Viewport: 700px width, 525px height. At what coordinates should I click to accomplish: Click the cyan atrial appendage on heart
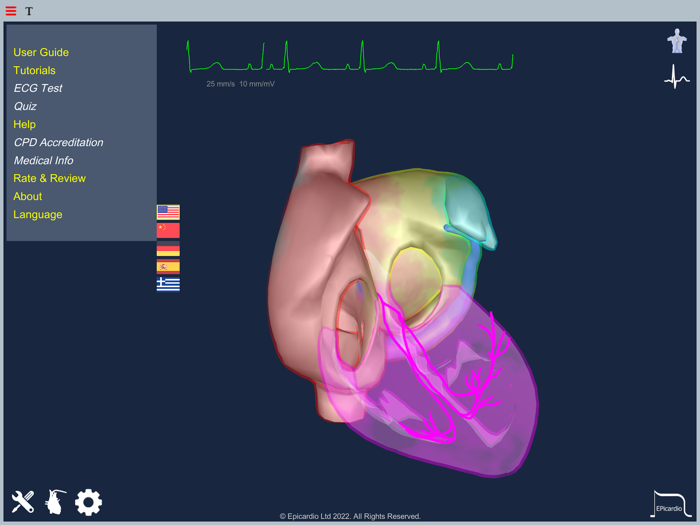click(471, 212)
